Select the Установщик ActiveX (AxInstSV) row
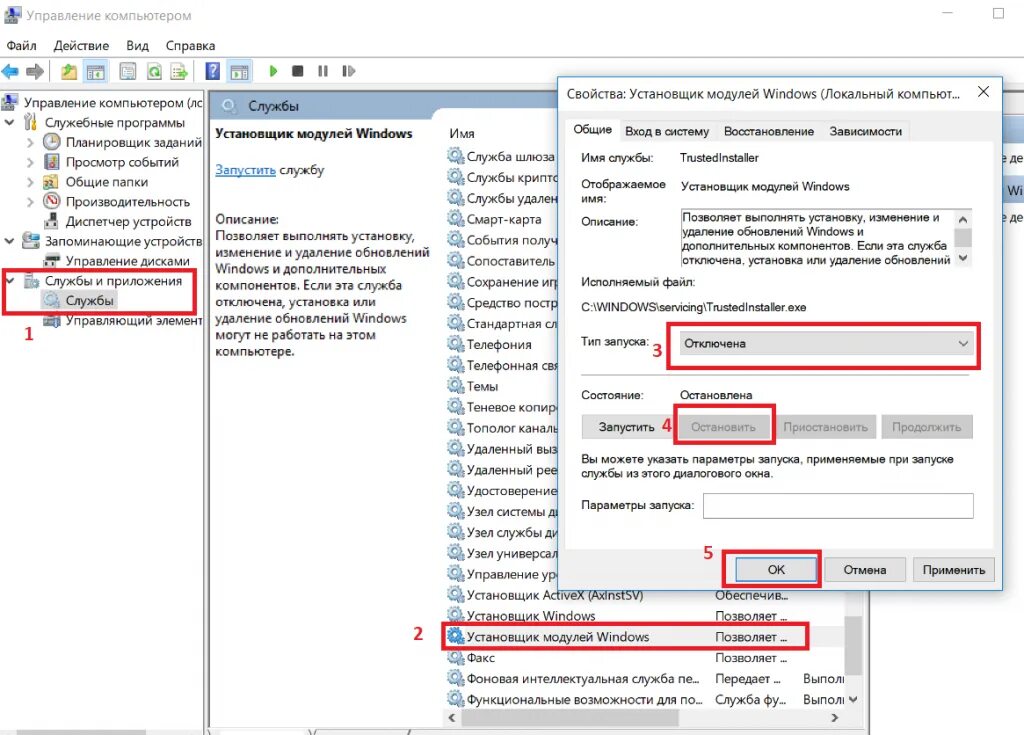Image resolution: width=1024 pixels, height=735 pixels. pos(644,595)
